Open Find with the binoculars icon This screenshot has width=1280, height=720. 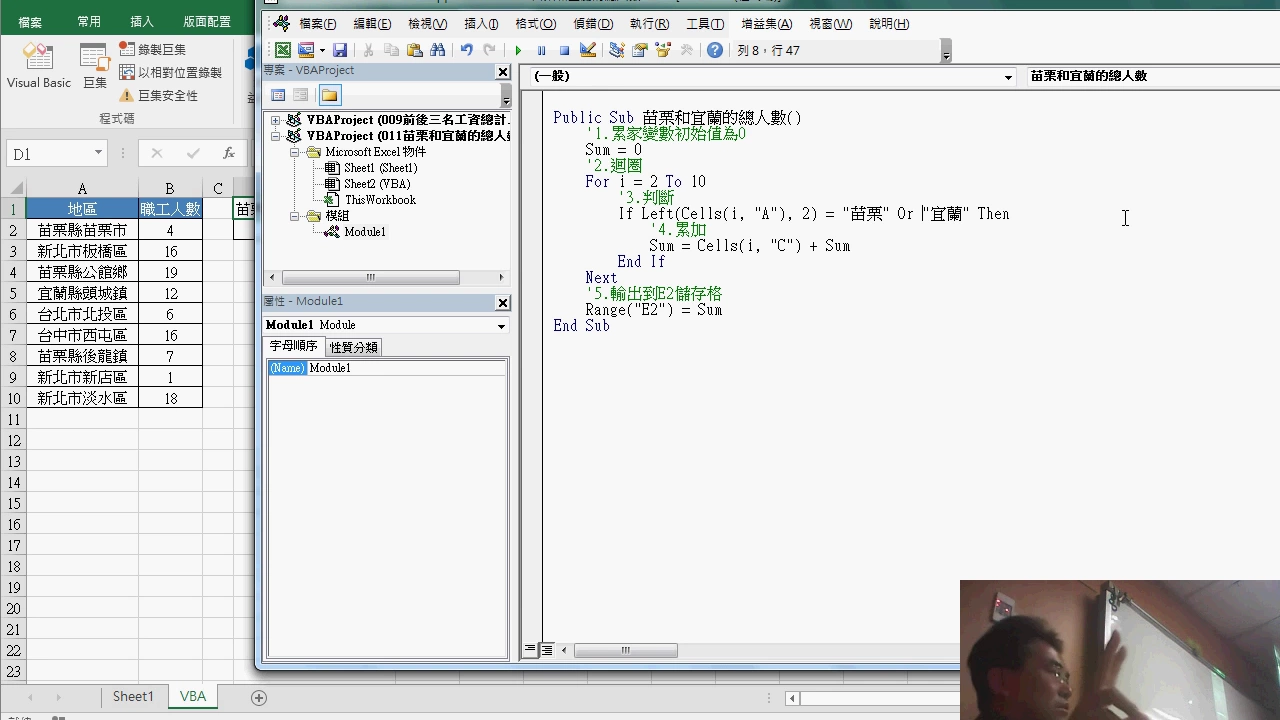click(437, 50)
